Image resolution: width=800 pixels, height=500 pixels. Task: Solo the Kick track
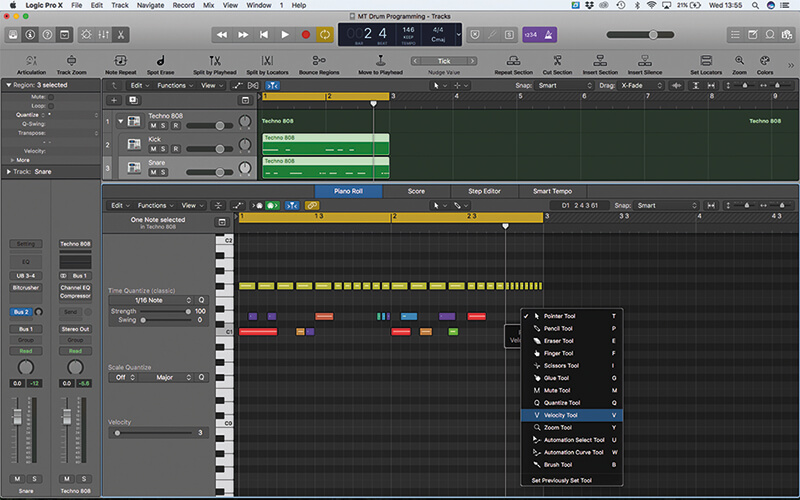click(x=163, y=149)
